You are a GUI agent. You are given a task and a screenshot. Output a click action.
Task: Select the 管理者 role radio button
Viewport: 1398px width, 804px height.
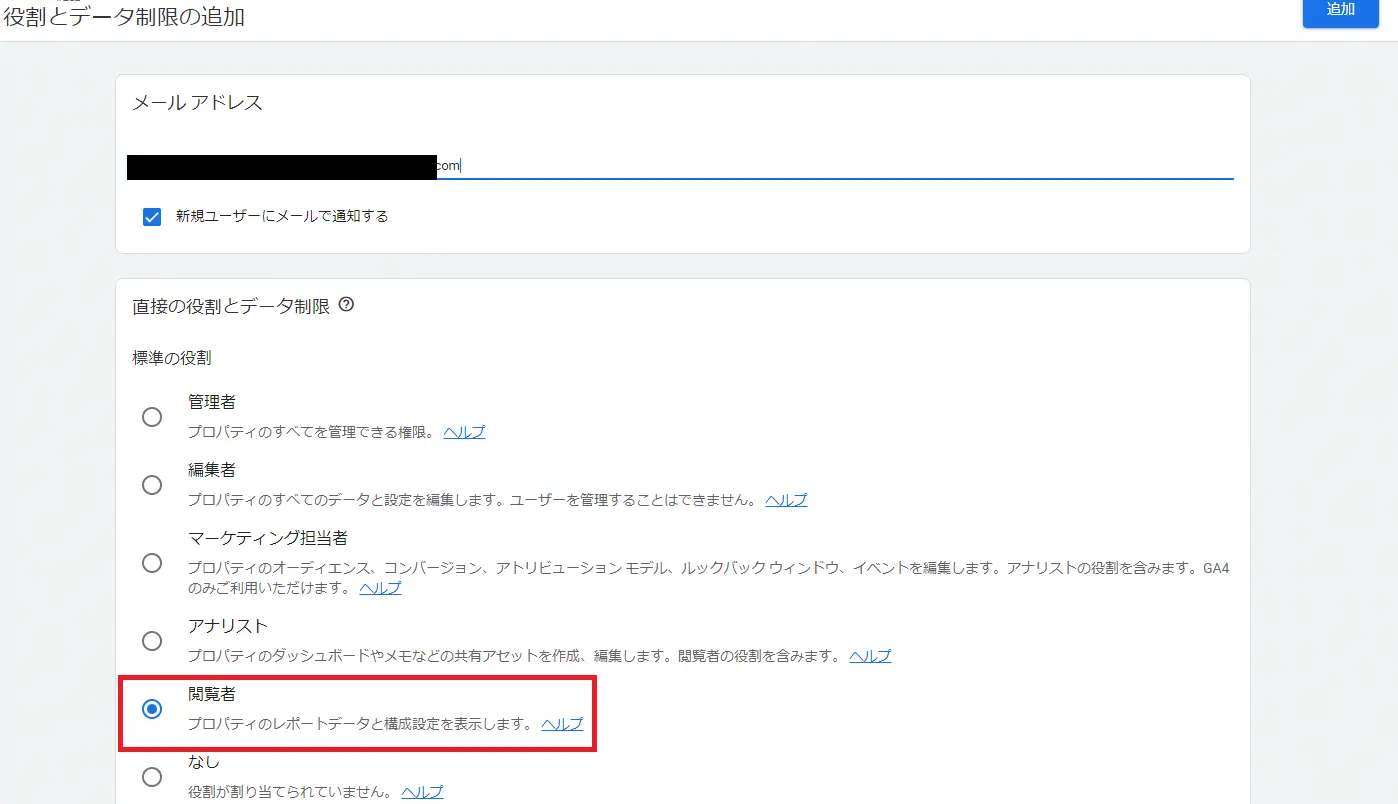point(151,416)
